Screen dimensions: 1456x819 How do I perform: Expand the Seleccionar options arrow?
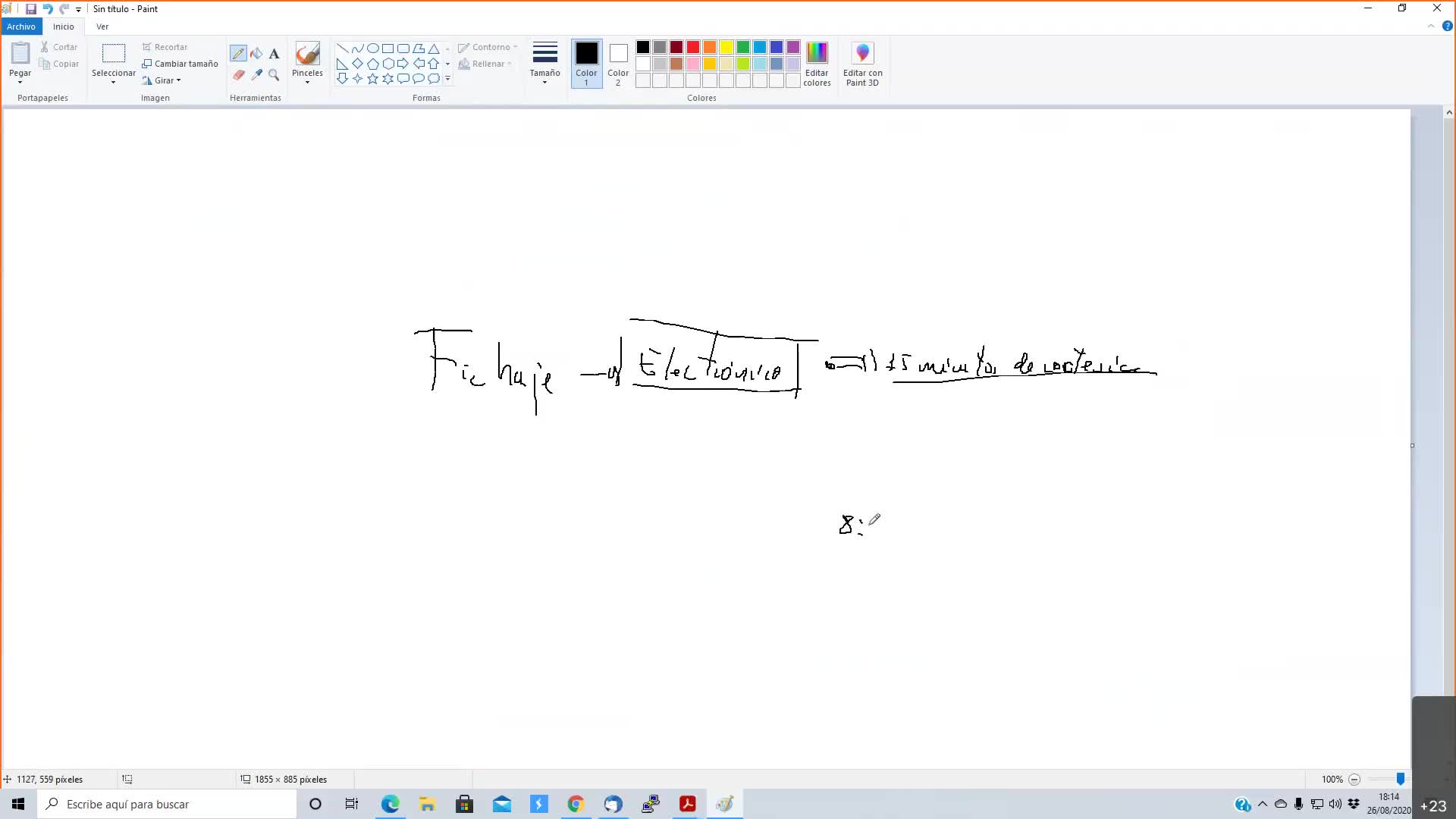tap(113, 82)
